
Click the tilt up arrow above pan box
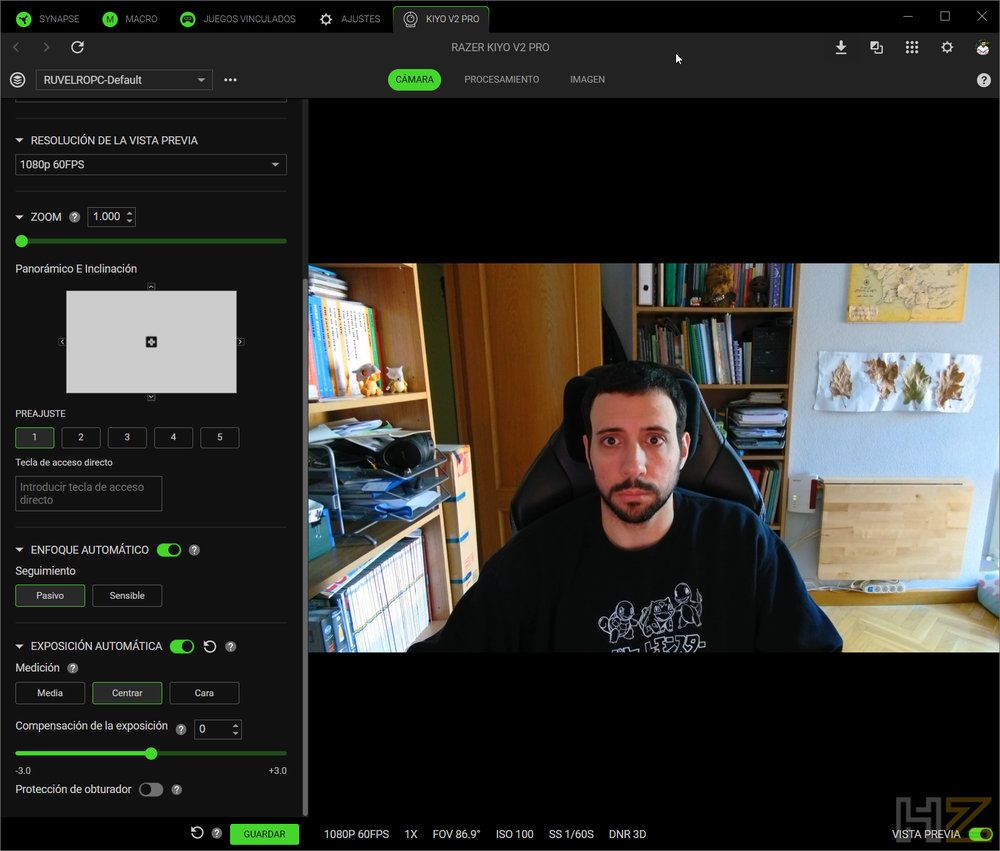point(151,286)
